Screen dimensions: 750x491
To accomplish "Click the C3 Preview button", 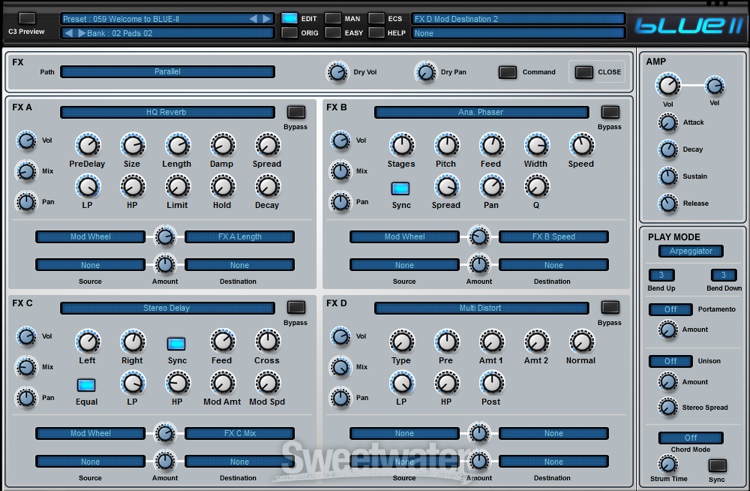I will pos(27,18).
